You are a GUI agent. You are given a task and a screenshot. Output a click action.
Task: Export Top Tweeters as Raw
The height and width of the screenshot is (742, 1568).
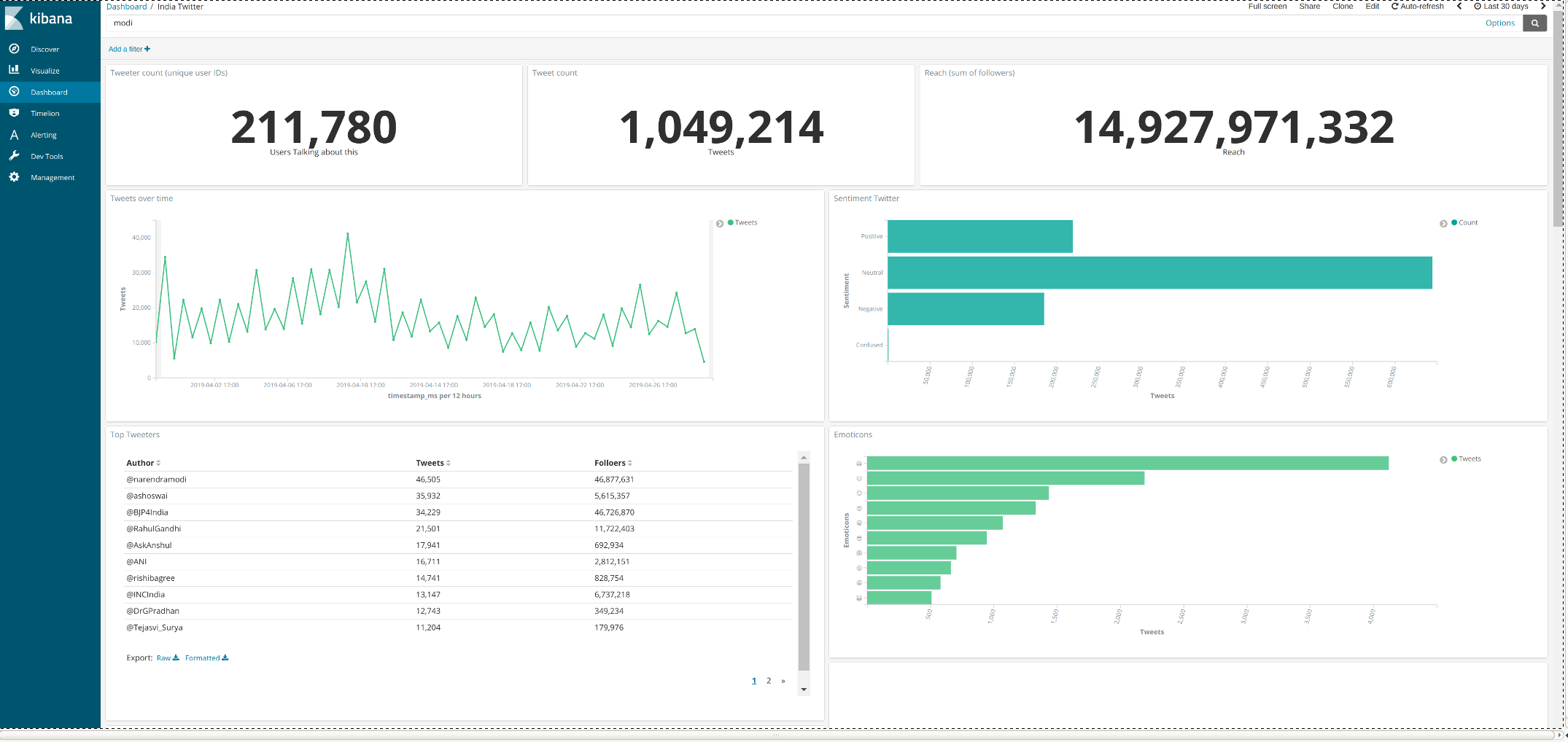tap(163, 657)
